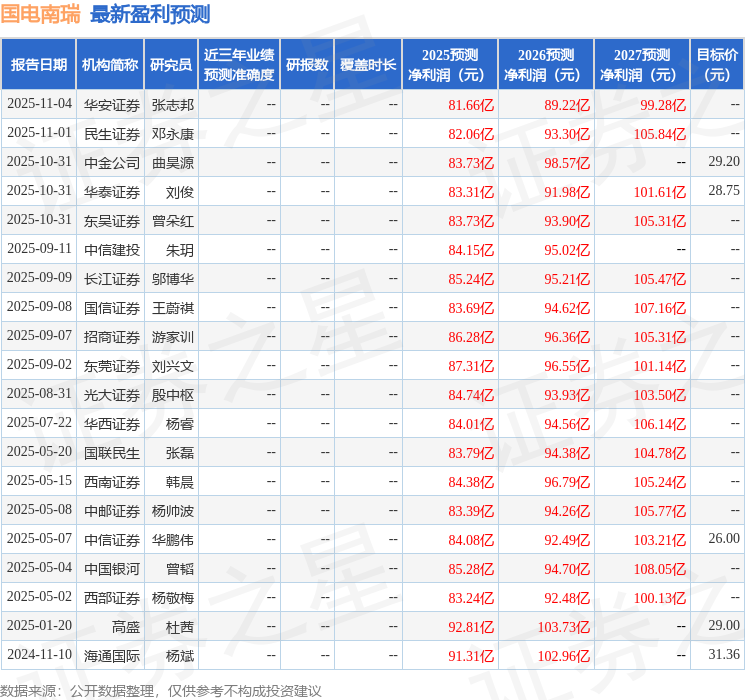Select analyst 邓永康 in the table
Screen dimensions: 745x700
pos(173,133)
